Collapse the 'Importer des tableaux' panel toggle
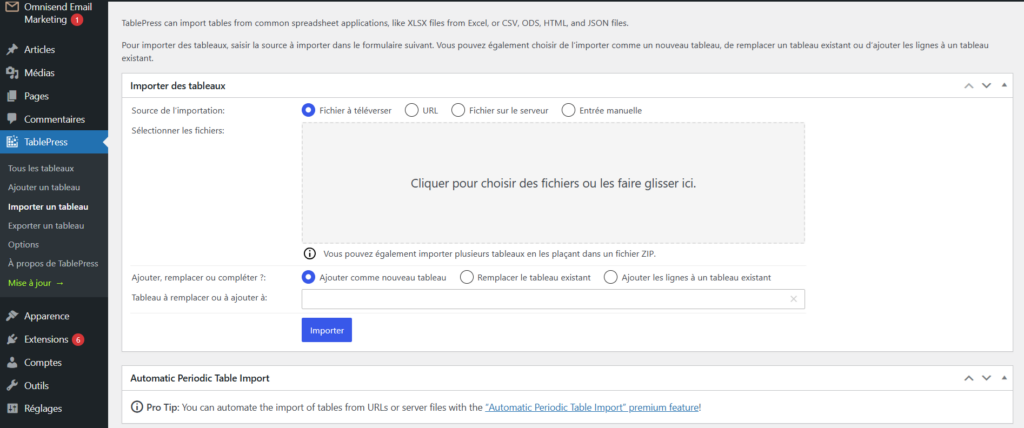 click(1005, 86)
